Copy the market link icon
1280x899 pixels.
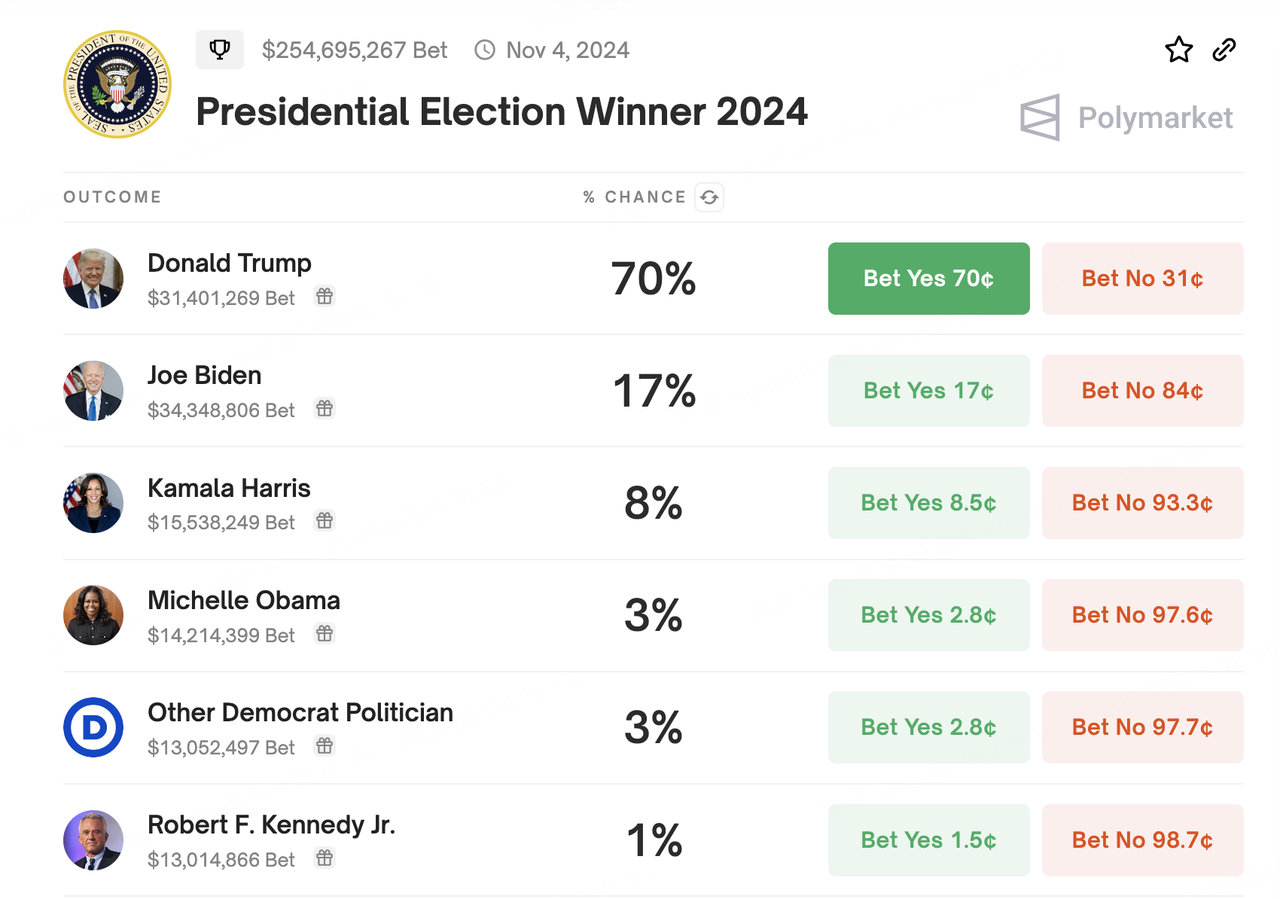click(1224, 50)
